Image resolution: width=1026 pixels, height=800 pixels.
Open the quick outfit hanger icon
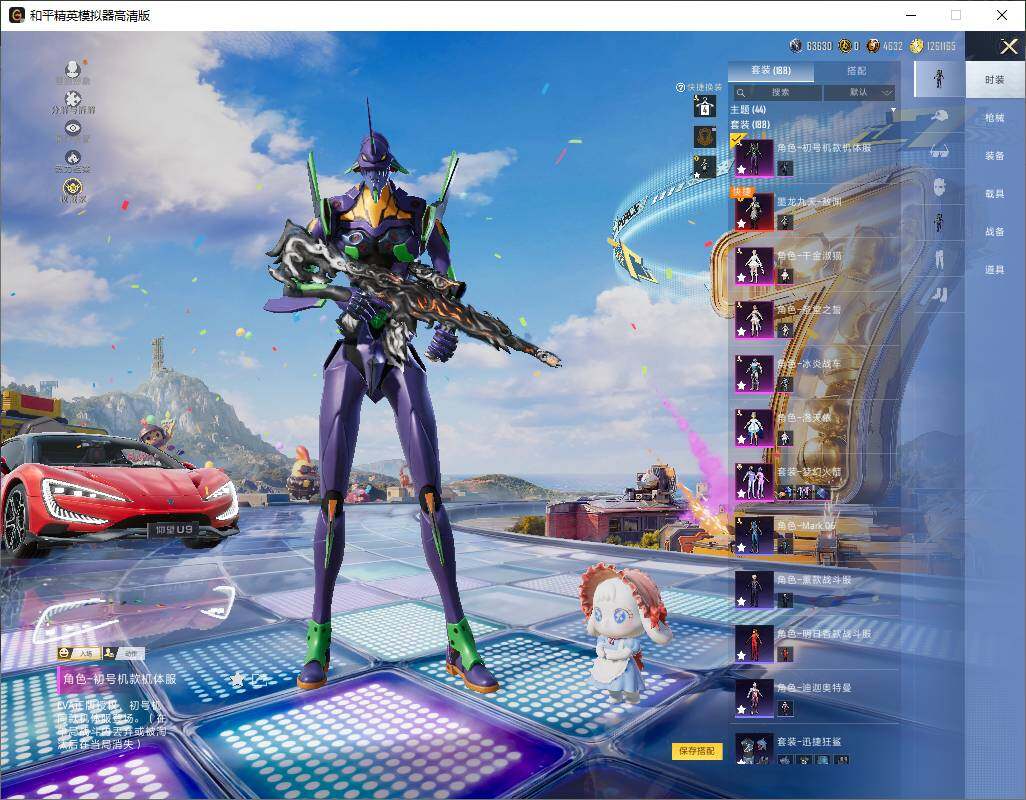point(705,107)
